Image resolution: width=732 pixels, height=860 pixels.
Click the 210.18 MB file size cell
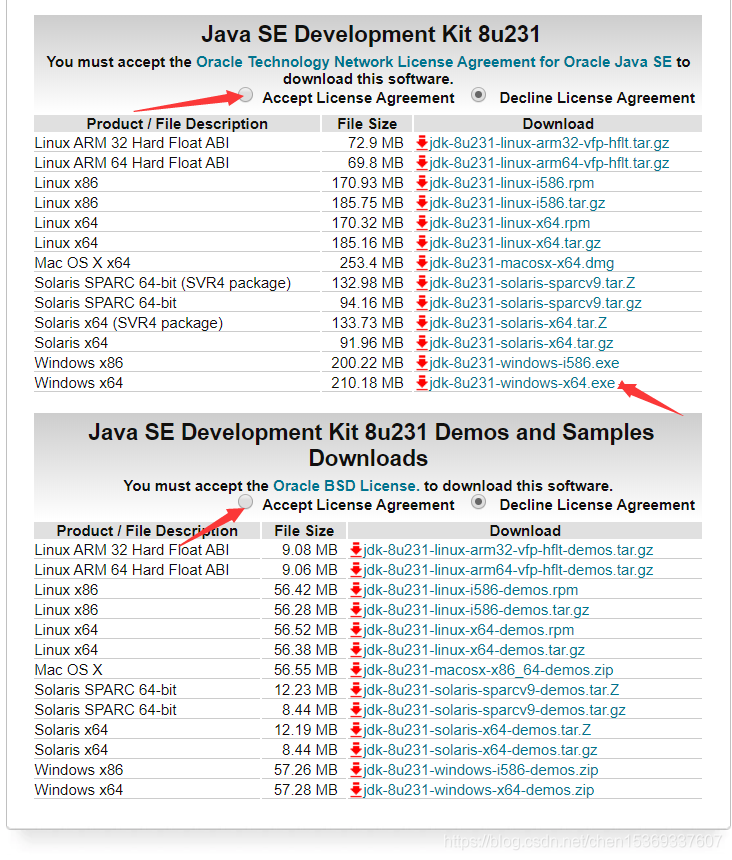(x=367, y=383)
